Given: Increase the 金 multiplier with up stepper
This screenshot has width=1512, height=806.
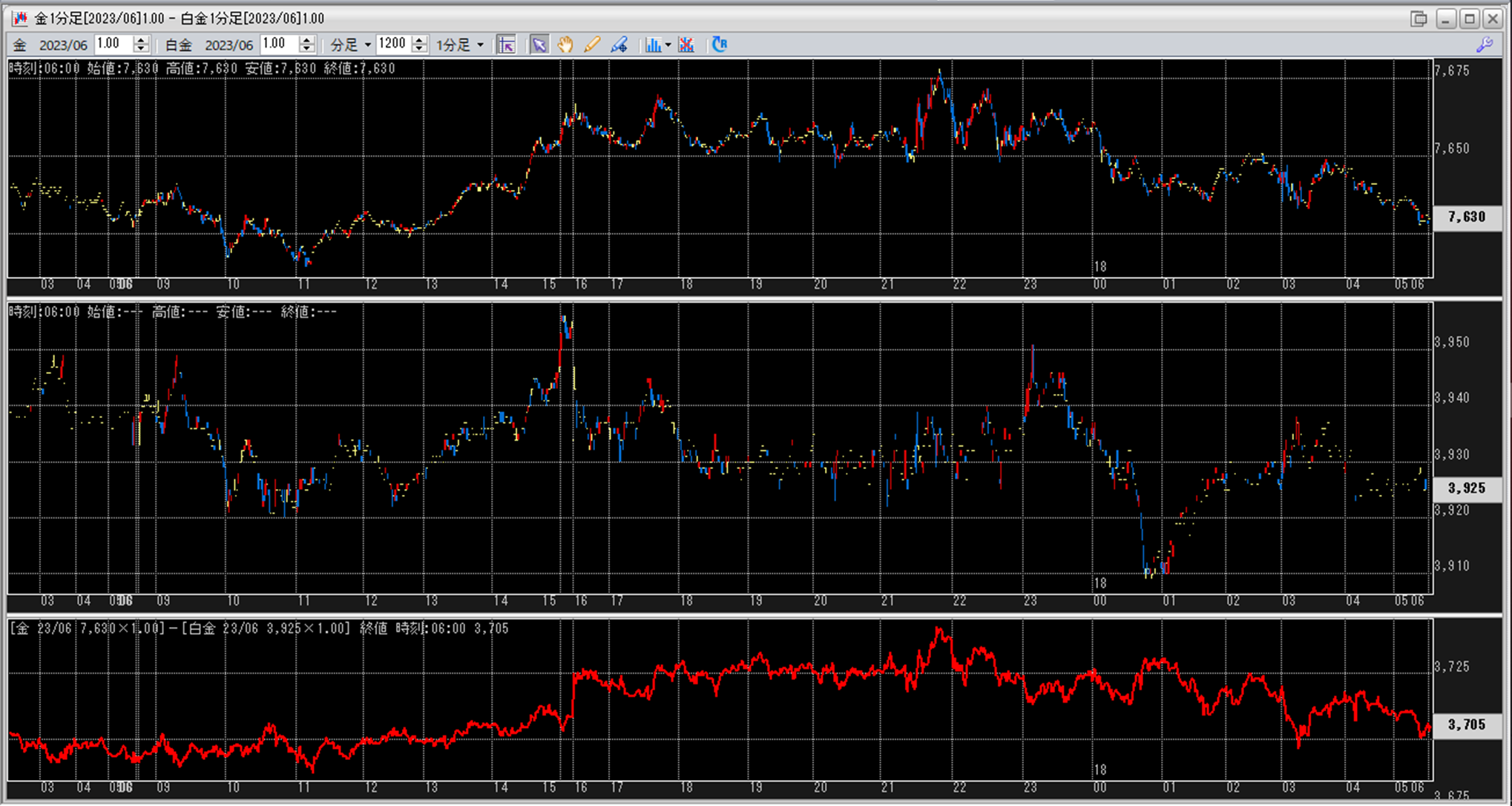Looking at the screenshot, I should point(141,40).
